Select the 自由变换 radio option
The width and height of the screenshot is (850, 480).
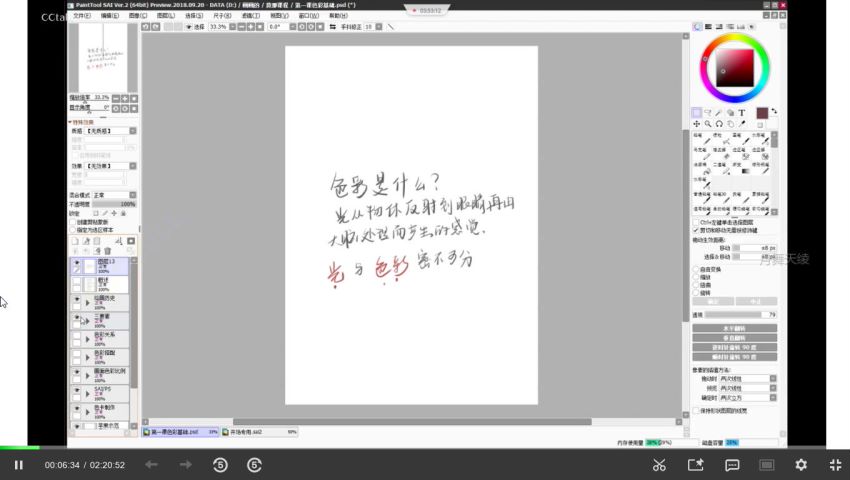[697, 269]
